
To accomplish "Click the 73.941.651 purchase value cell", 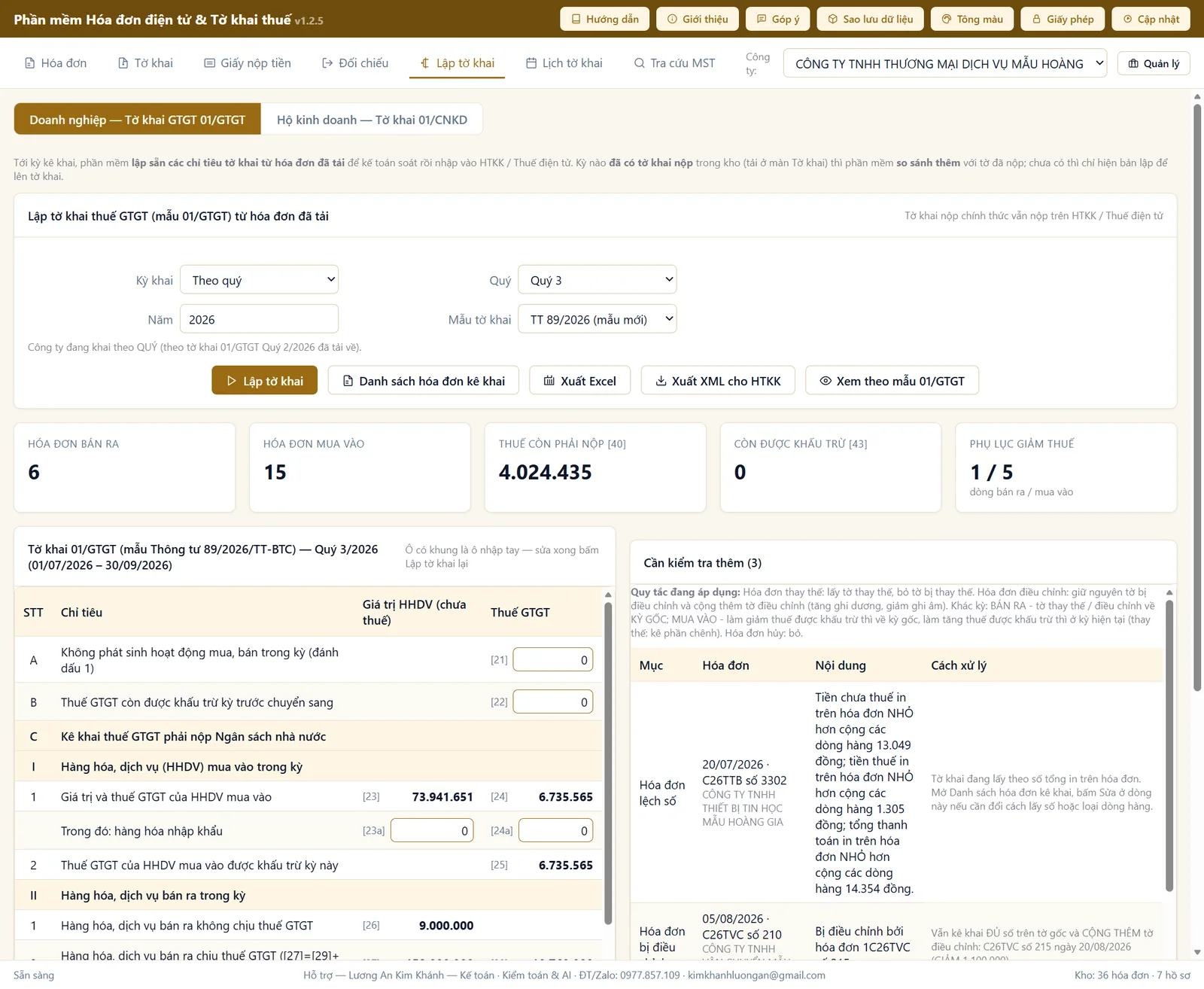I will click(442, 797).
